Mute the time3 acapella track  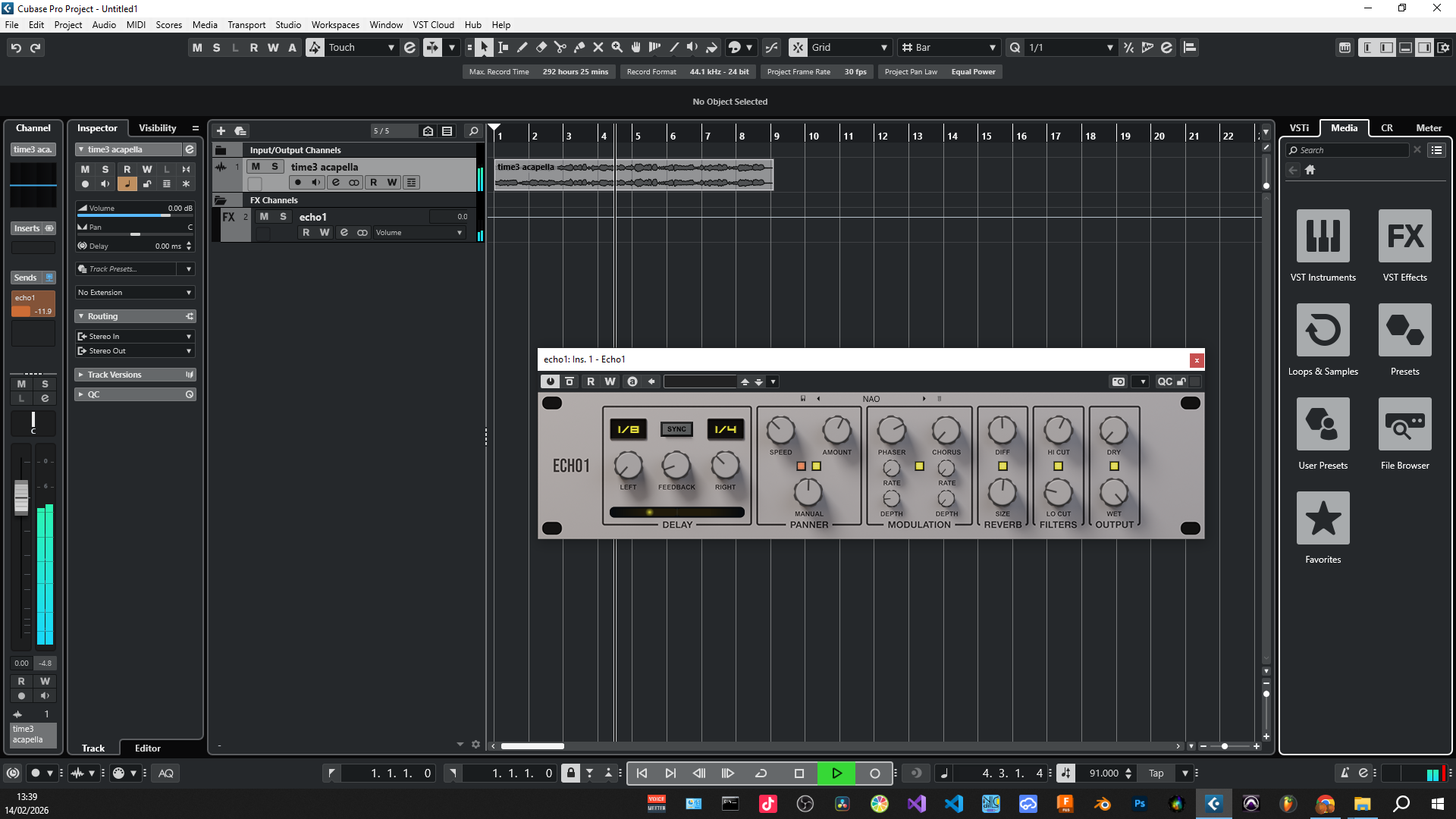pos(256,167)
